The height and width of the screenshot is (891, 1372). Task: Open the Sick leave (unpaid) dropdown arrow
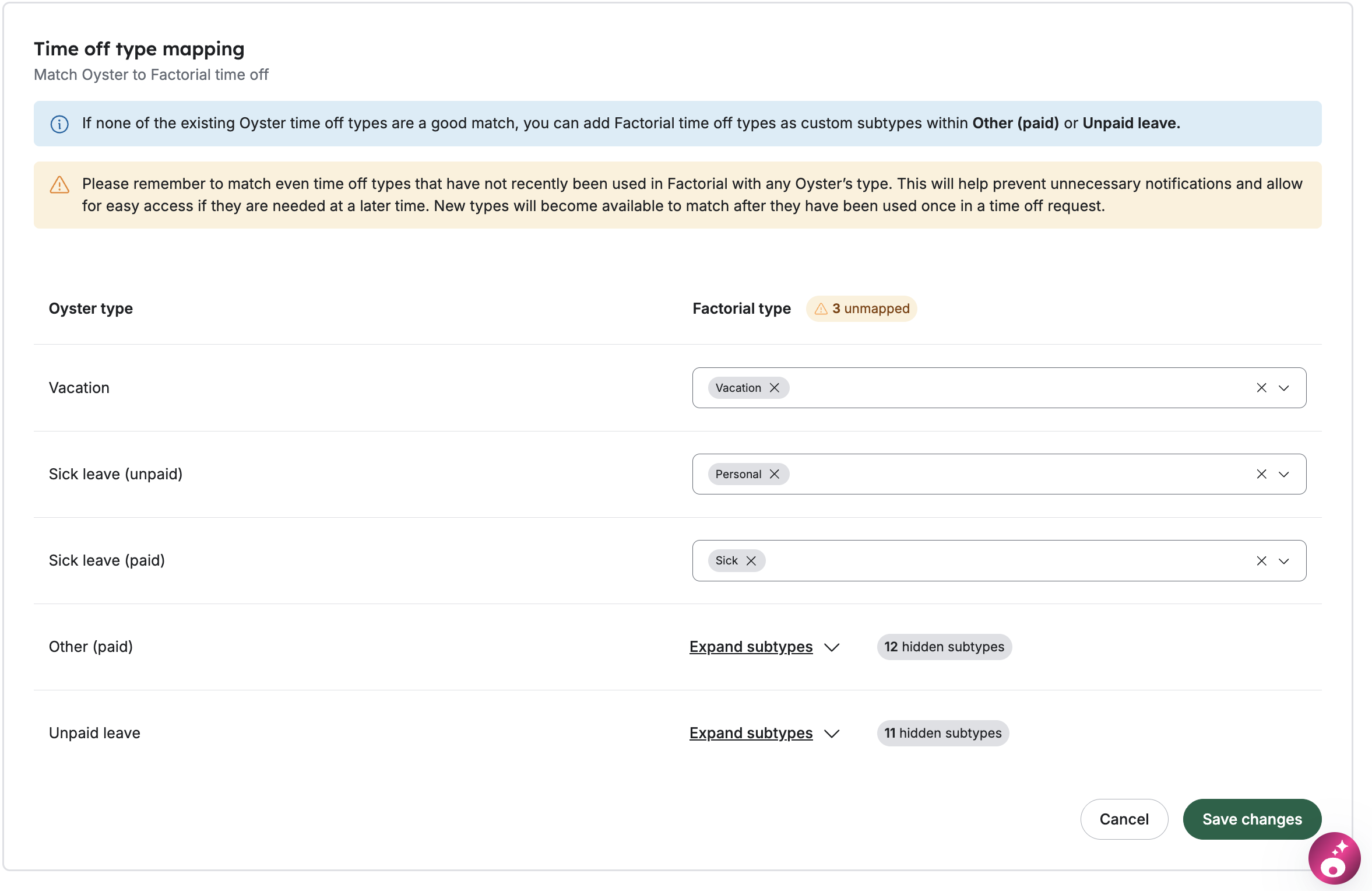coord(1283,474)
